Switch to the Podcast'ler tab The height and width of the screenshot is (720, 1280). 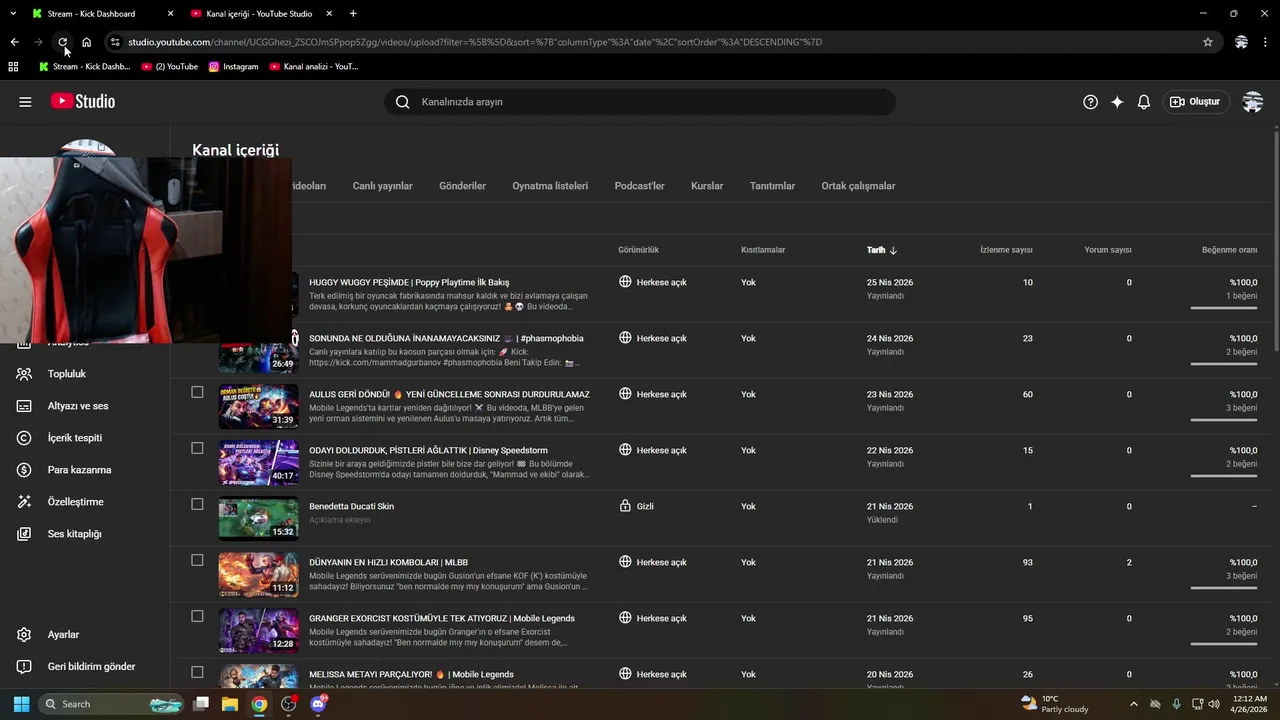pyautogui.click(x=639, y=186)
